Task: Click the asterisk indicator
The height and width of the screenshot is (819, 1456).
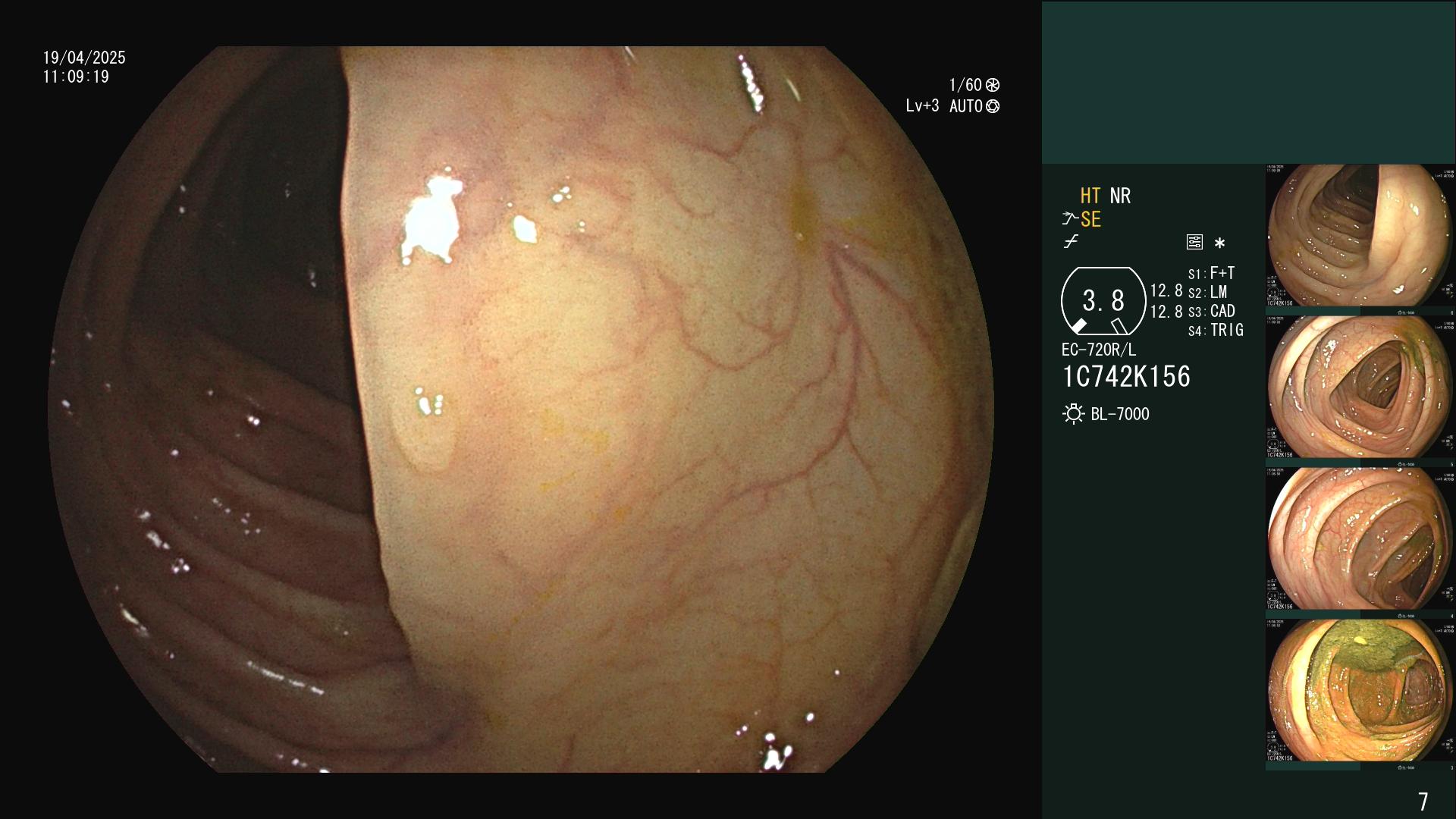Action: point(1219,243)
